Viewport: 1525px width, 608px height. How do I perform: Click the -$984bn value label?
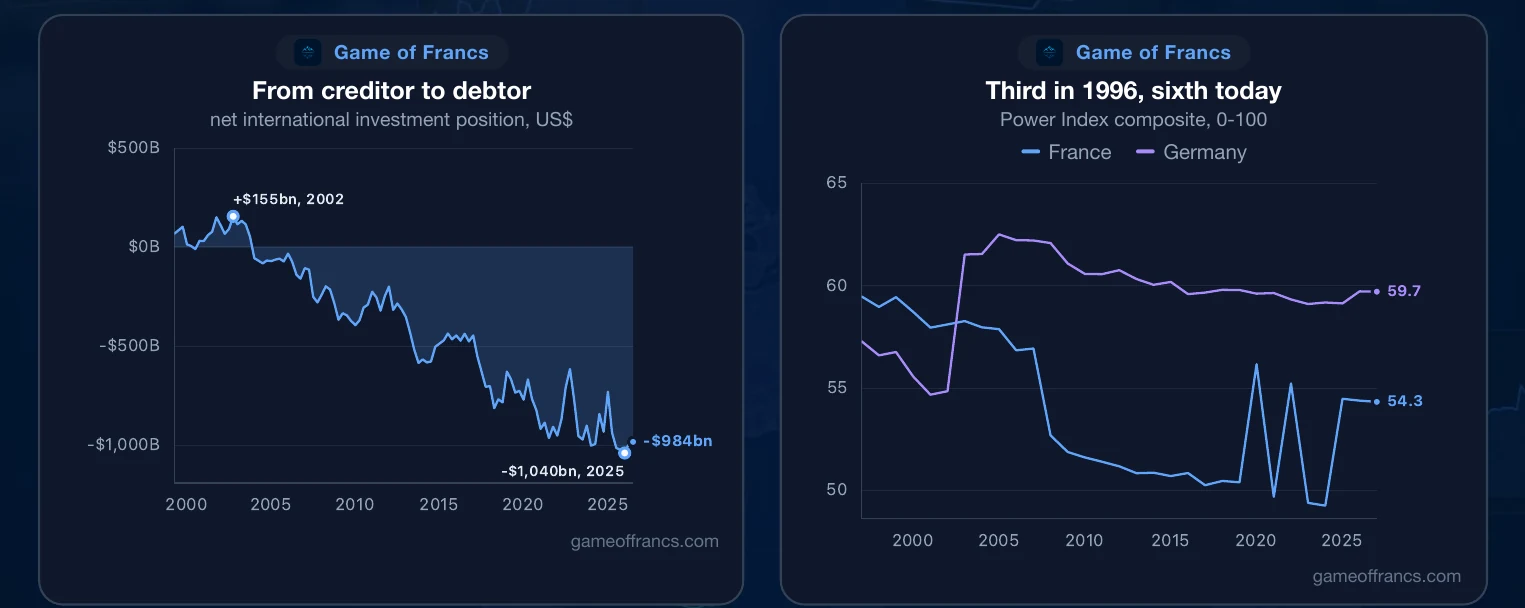click(678, 441)
